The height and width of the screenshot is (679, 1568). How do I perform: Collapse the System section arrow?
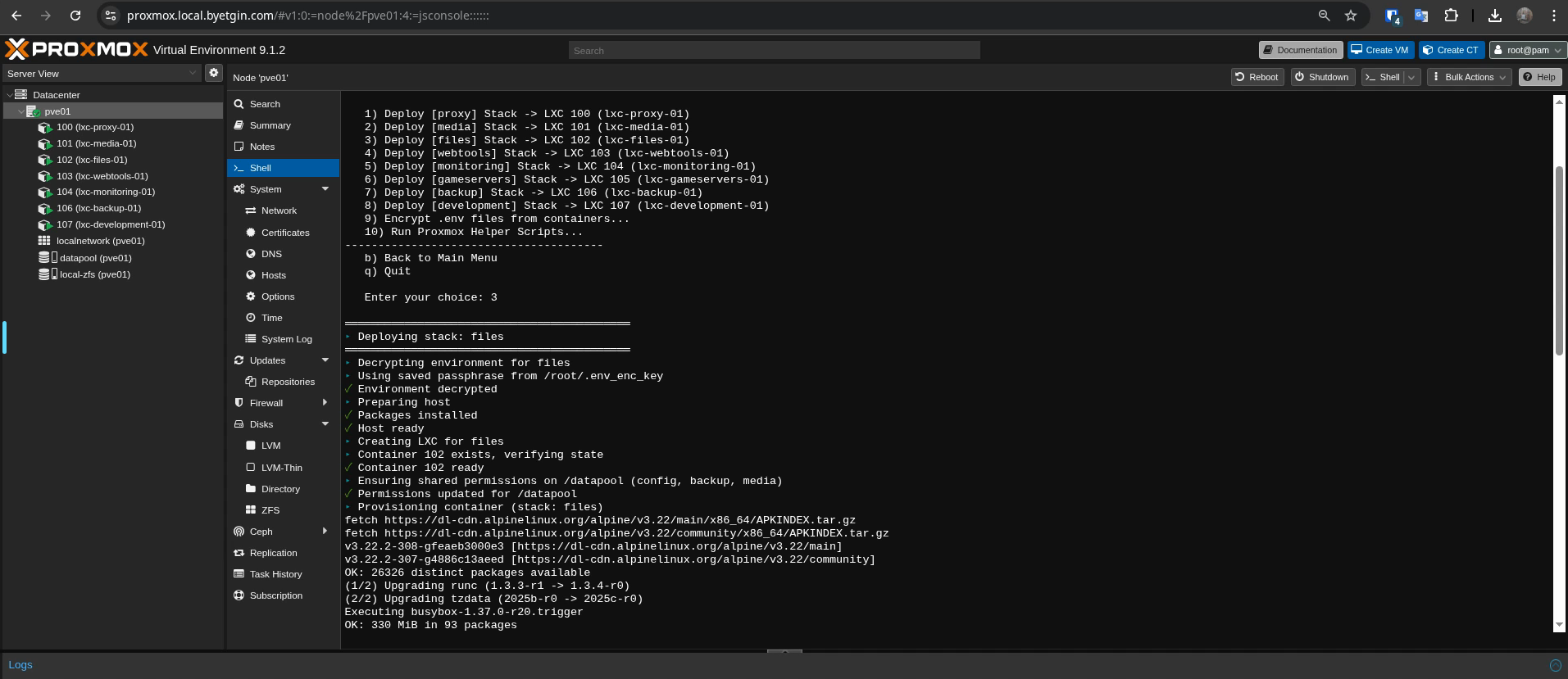(x=325, y=189)
